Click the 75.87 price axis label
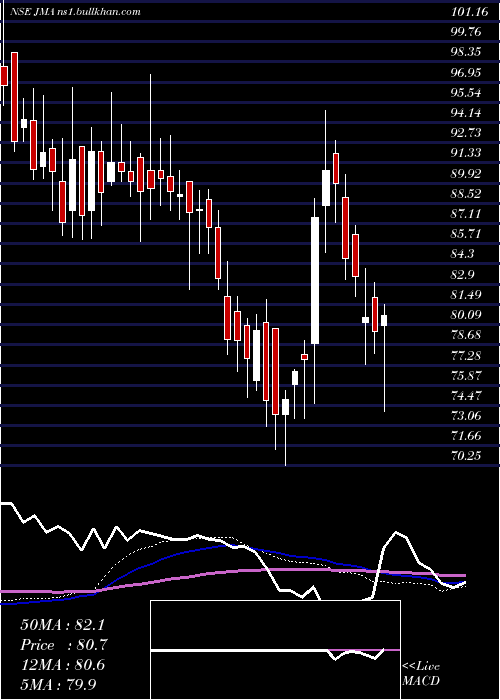 coord(466,375)
